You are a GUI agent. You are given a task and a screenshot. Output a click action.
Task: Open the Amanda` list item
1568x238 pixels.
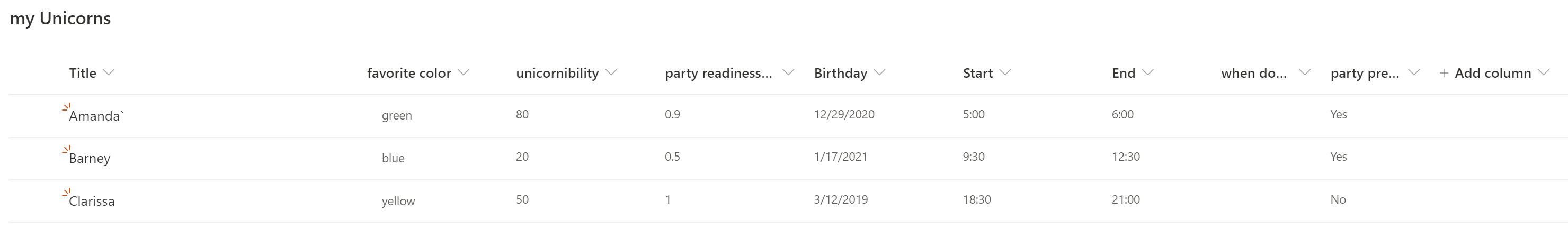pos(95,116)
